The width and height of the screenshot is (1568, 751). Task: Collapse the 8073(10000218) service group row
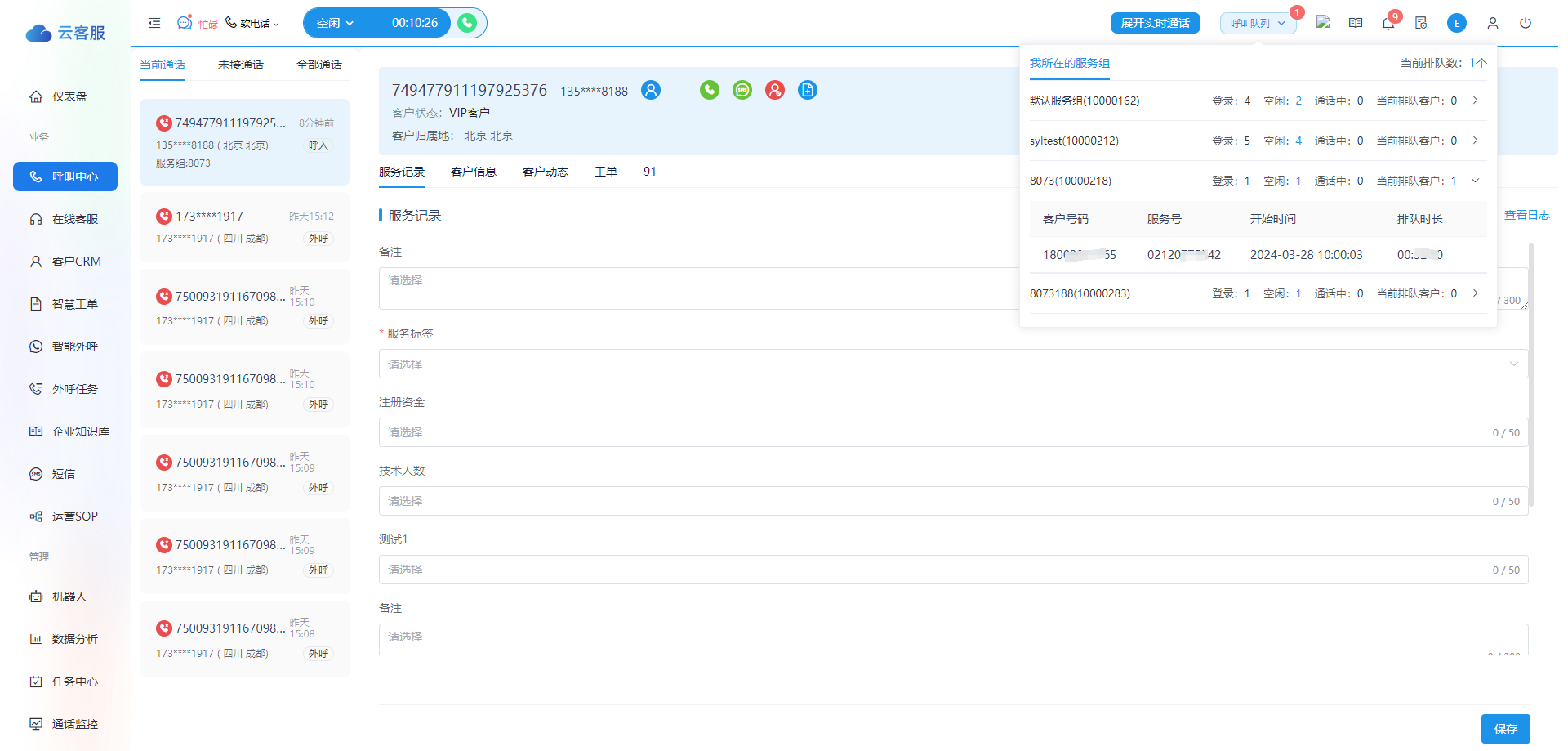(1475, 181)
